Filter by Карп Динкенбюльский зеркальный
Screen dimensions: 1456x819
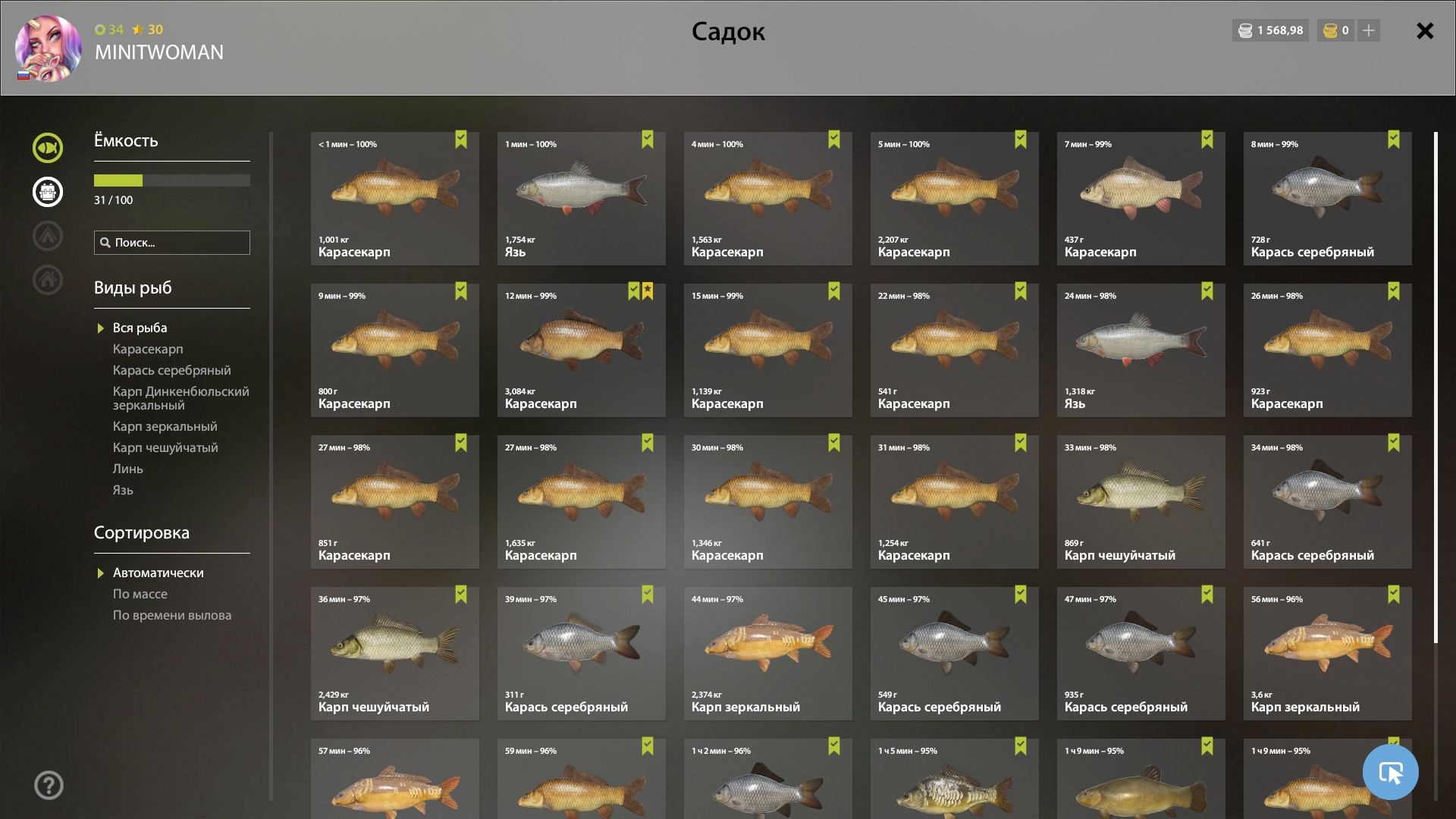pos(181,398)
